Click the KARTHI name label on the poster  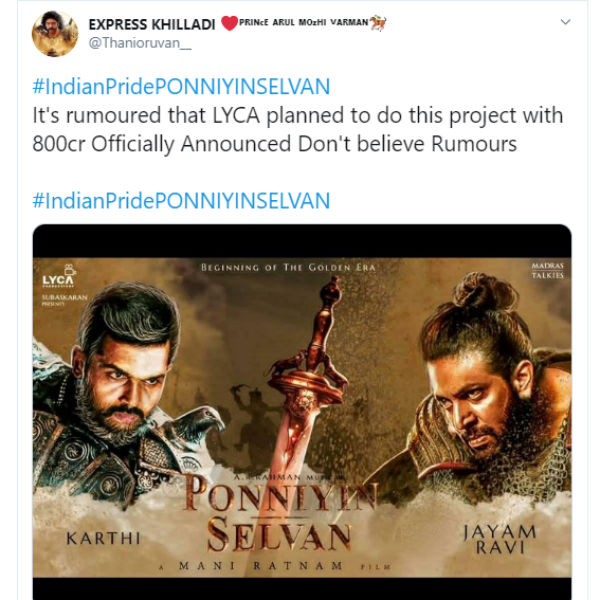(x=99, y=540)
